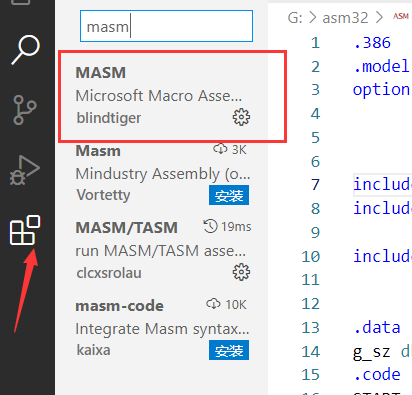412x395 pixels.
Task: Click the extensions search box containing masm
Action: tap(166, 26)
